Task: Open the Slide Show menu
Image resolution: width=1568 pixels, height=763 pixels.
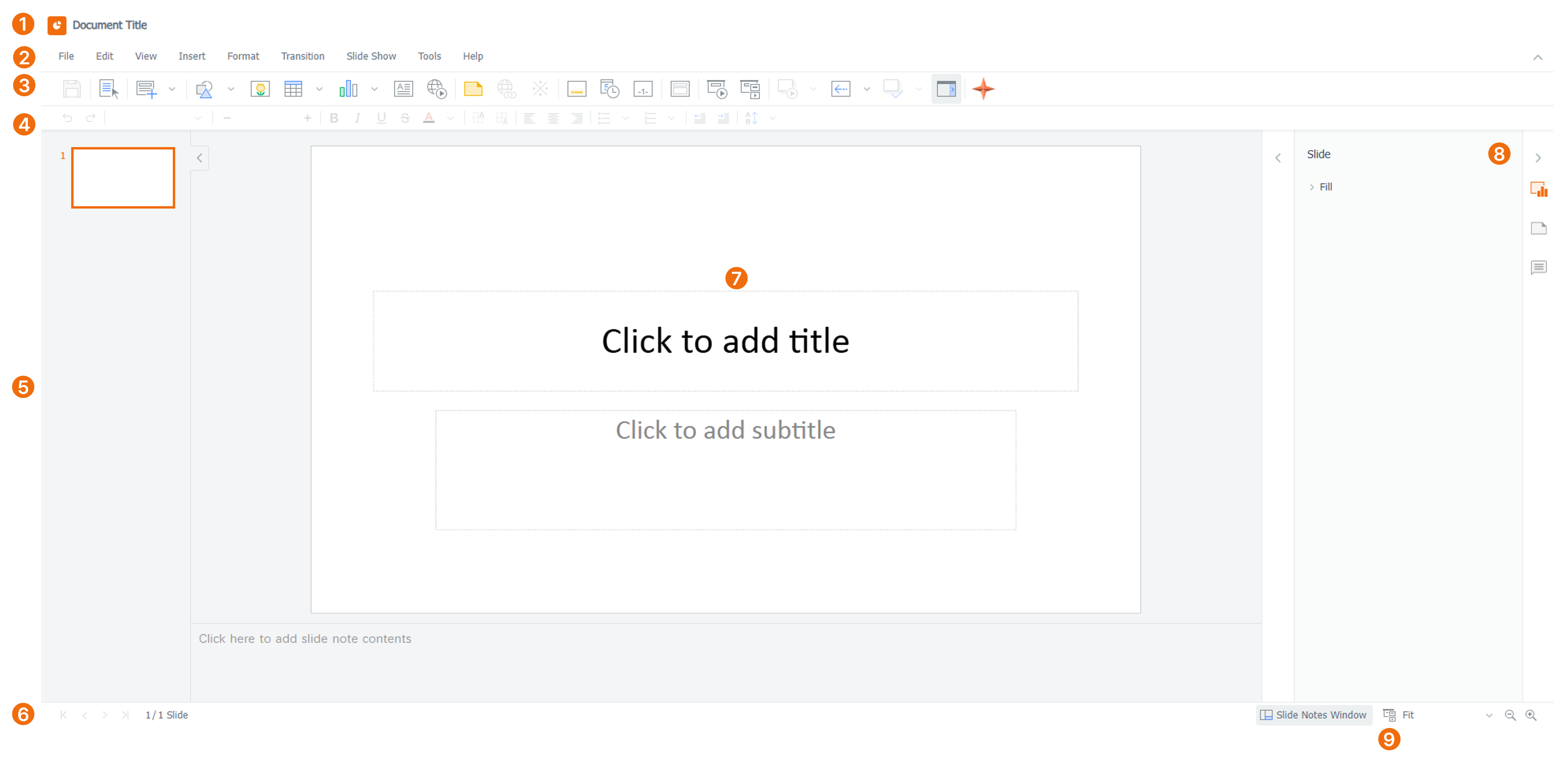Action: click(x=371, y=56)
